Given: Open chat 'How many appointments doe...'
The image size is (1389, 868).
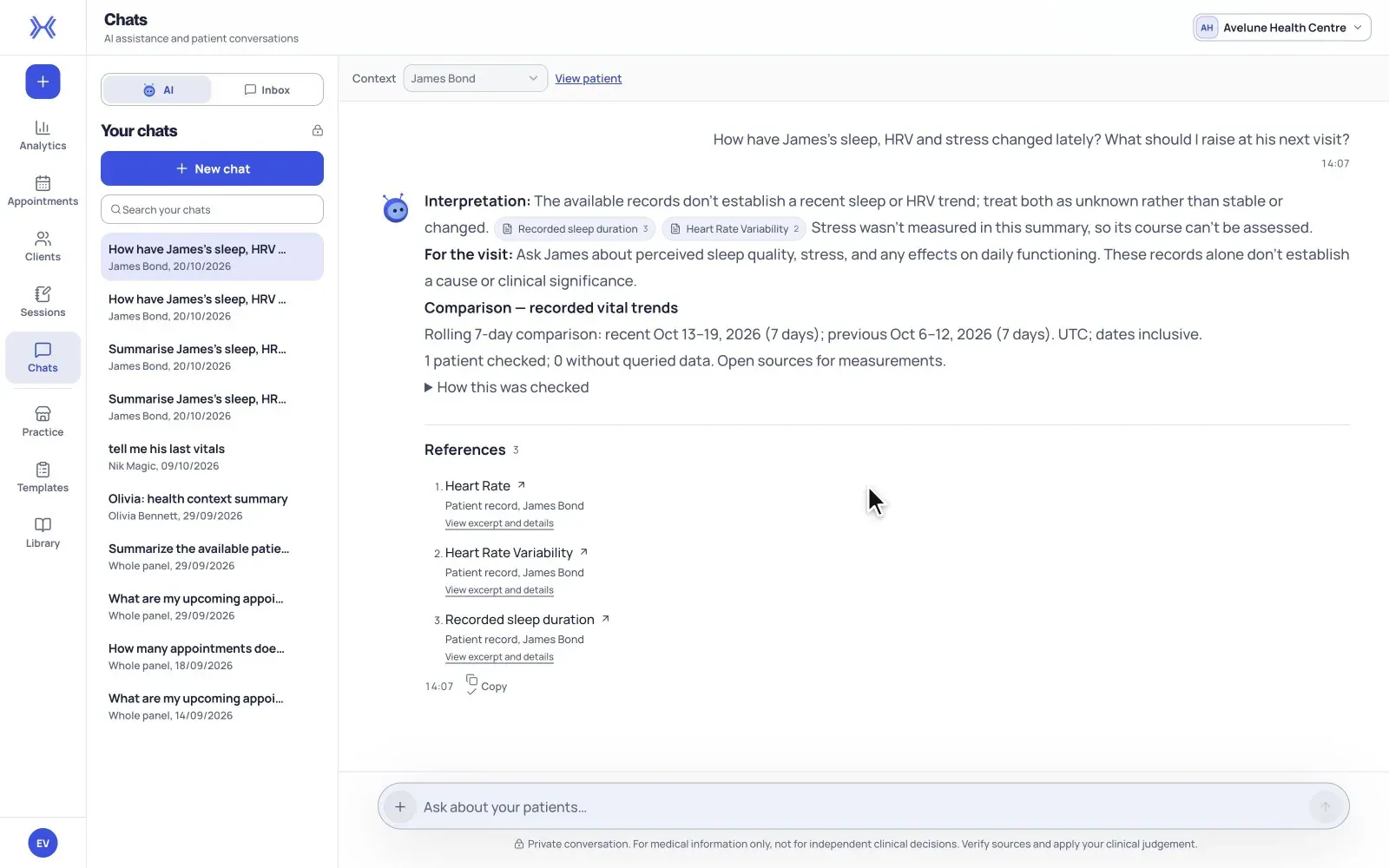Looking at the screenshot, I should 212,656.
